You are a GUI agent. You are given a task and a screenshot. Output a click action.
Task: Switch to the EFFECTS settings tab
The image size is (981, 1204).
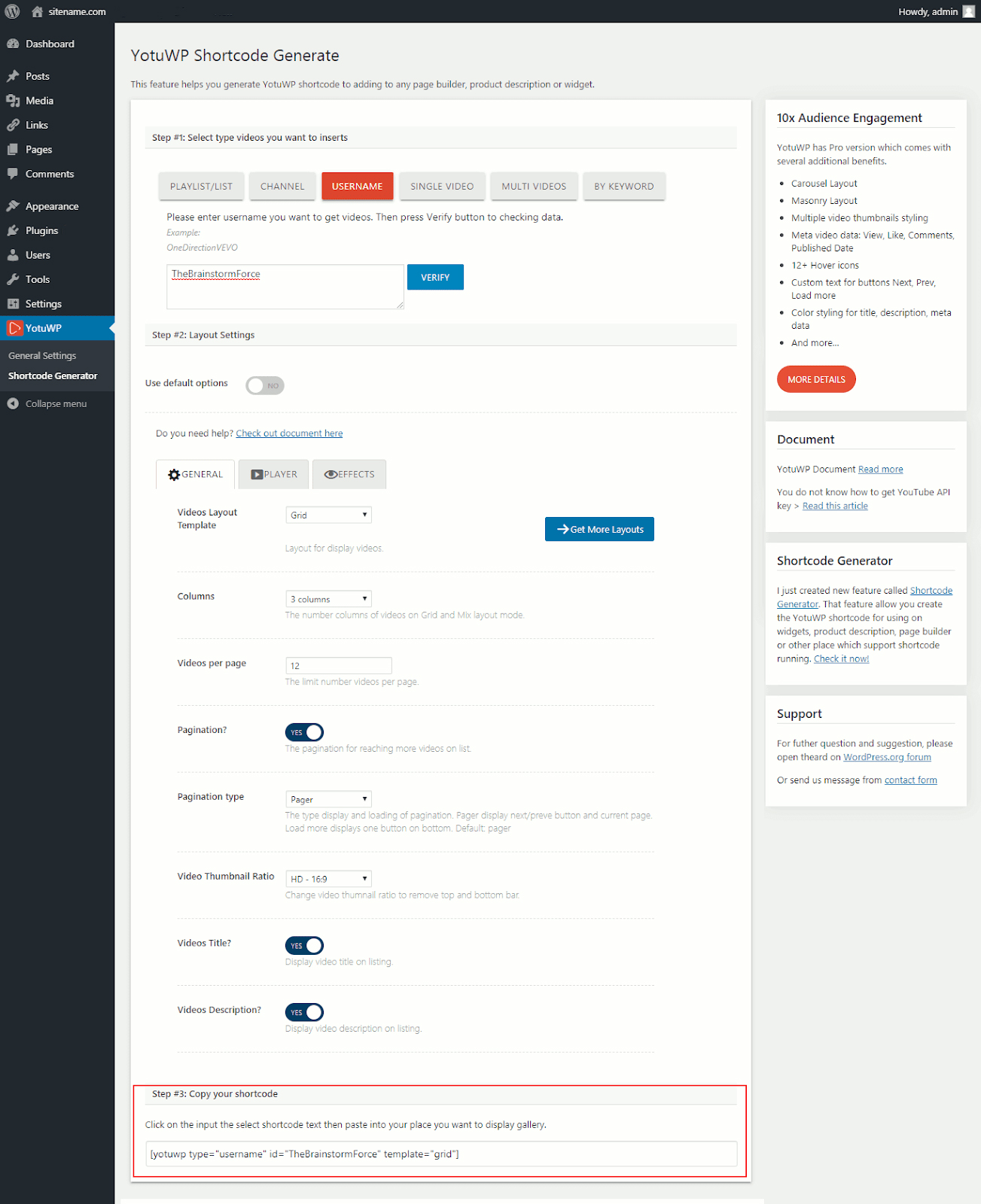(x=349, y=474)
